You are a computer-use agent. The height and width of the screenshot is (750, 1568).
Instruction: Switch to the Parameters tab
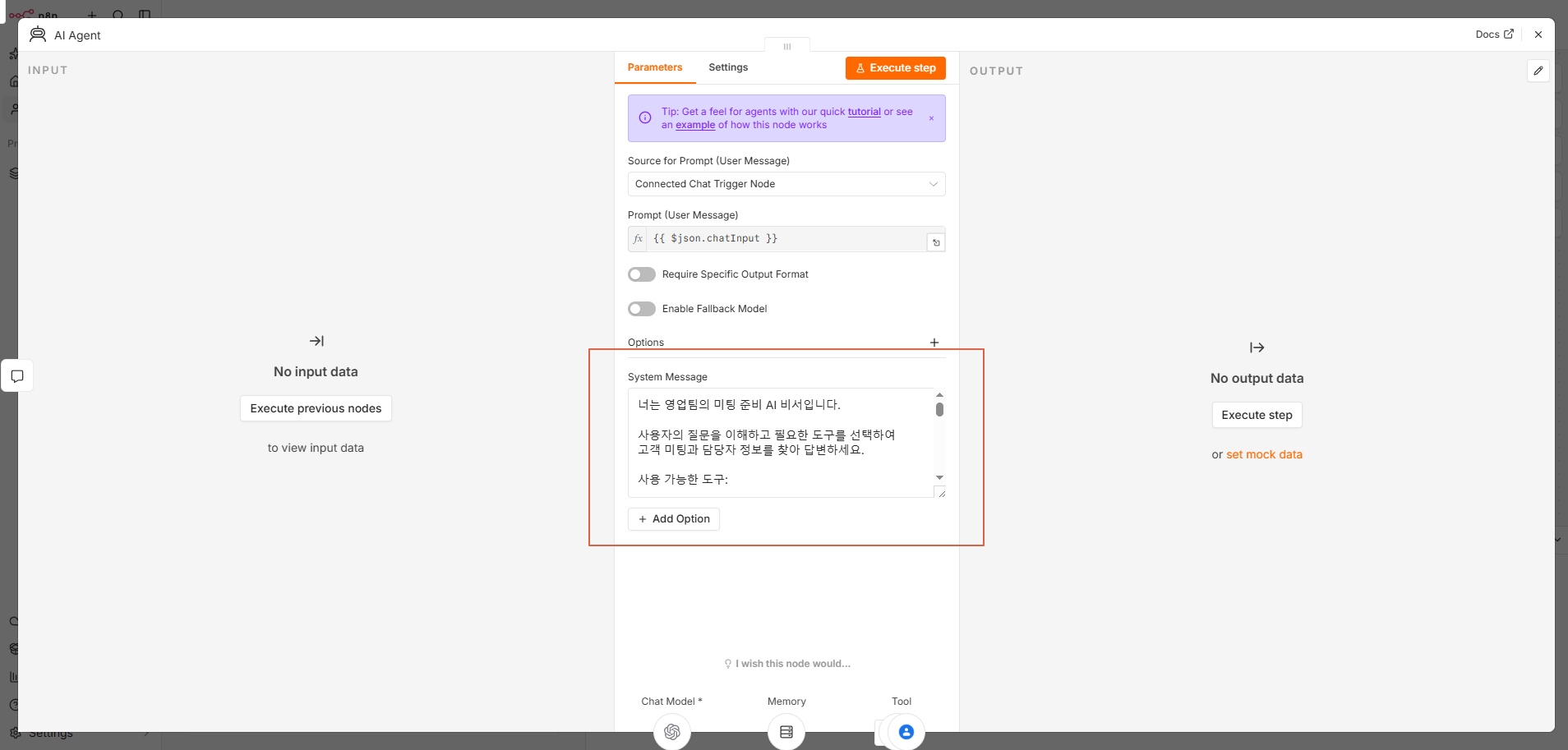(x=655, y=67)
